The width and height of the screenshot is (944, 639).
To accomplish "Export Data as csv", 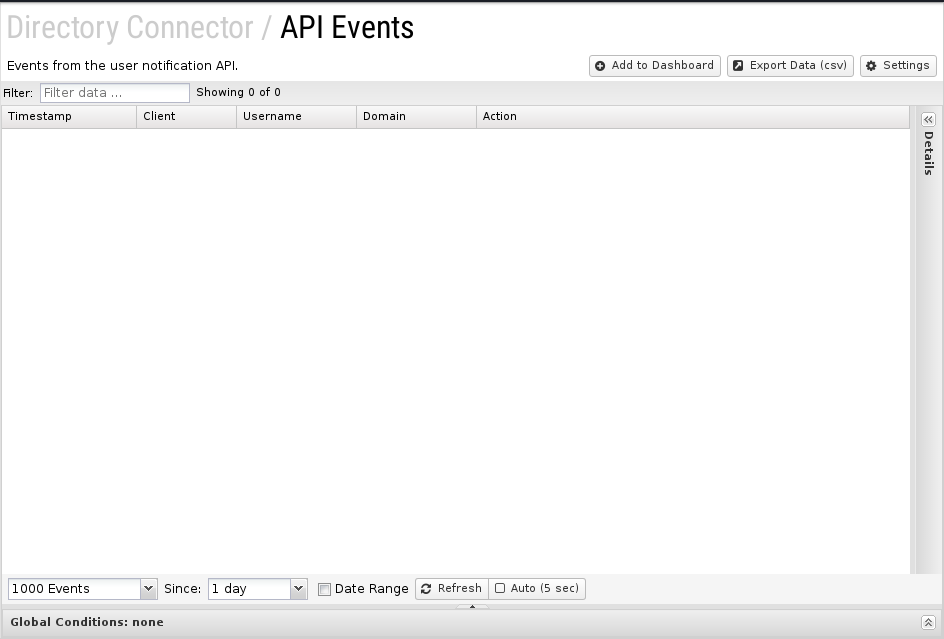I will pos(790,66).
